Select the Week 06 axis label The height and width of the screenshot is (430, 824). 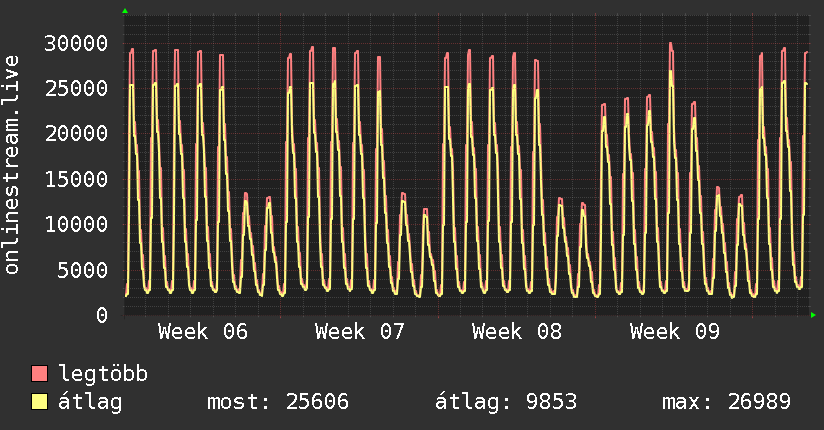[202, 332]
